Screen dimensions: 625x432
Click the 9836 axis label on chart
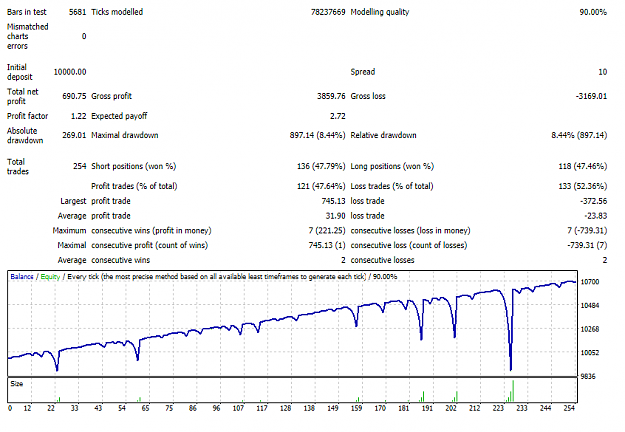(x=588, y=376)
